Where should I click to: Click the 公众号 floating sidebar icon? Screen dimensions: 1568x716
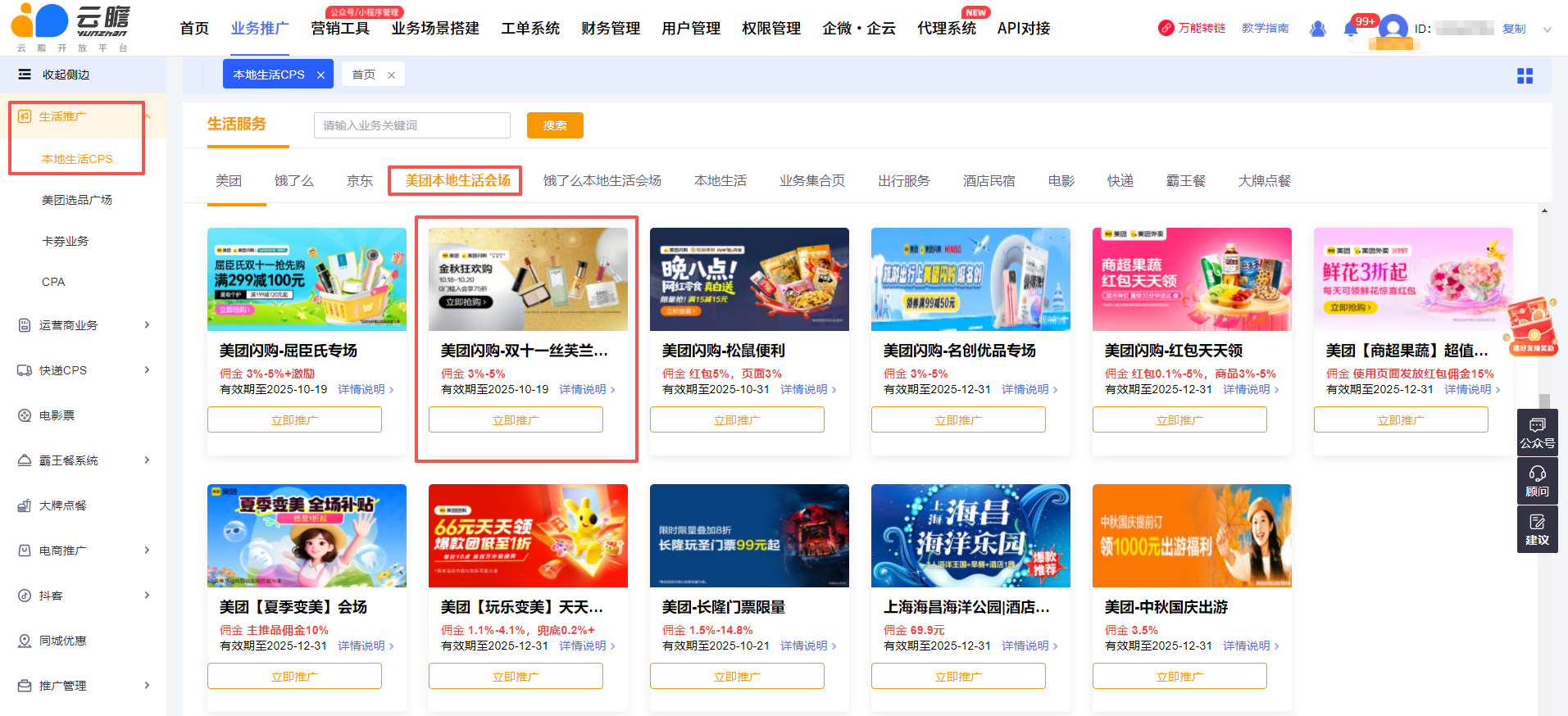(x=1537, y=433)
